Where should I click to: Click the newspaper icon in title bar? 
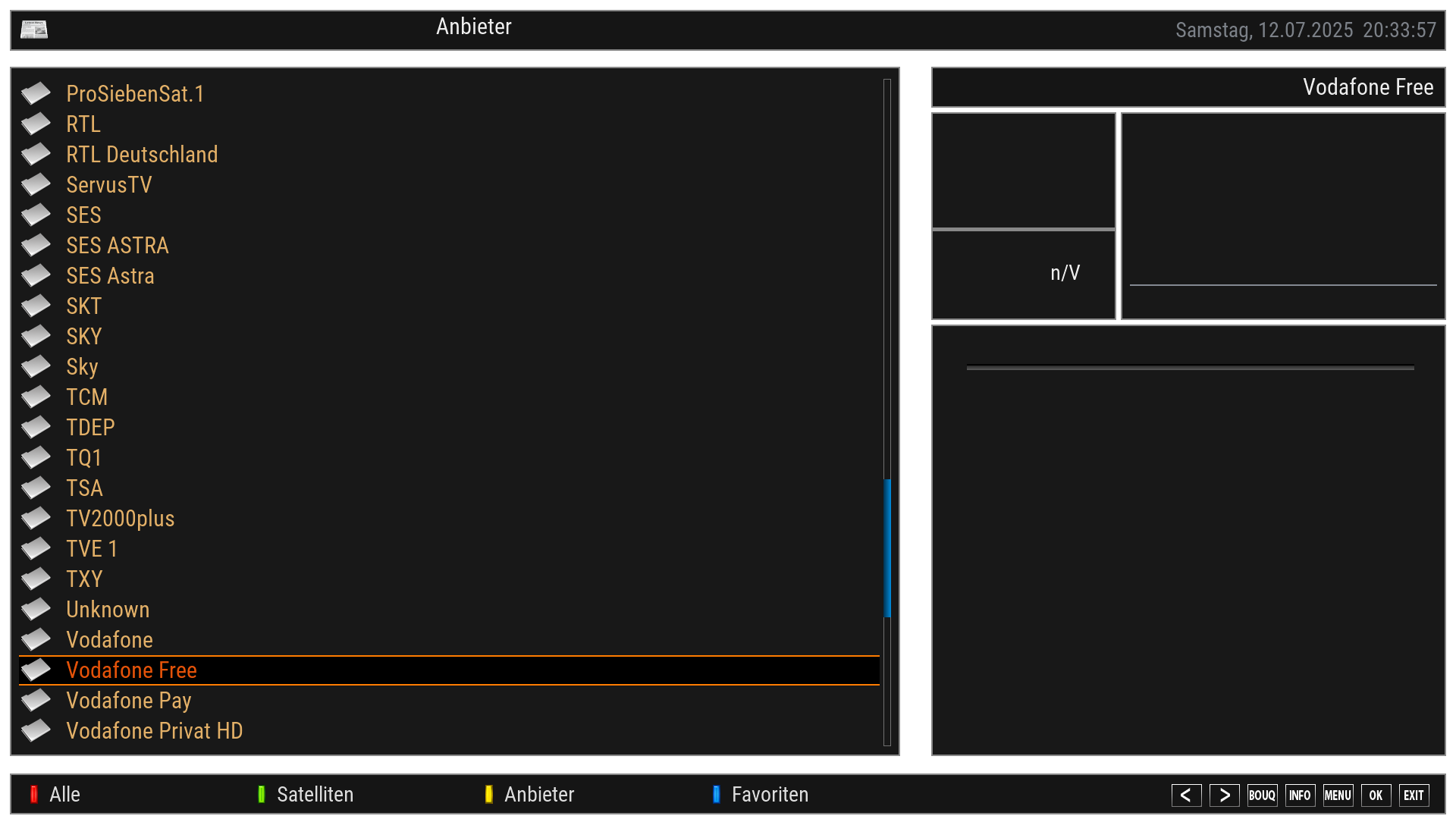tap(34, 30)
